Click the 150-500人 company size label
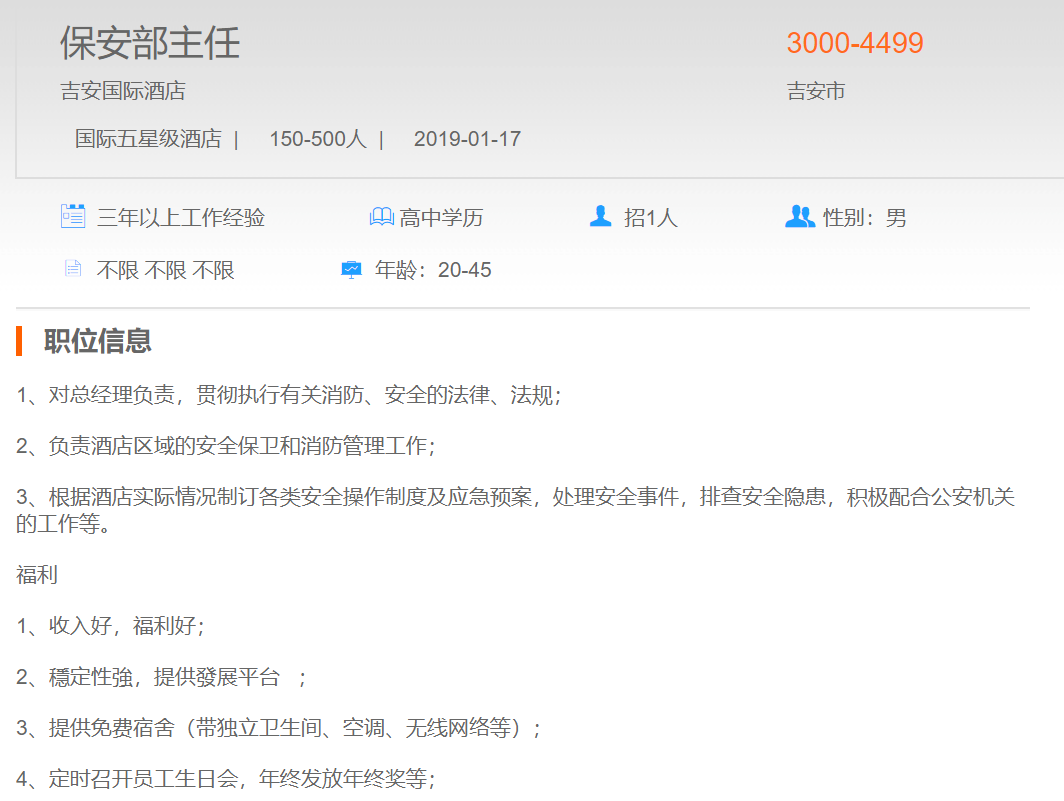Image resolution: width=1064 pixels, height=801 pixels. (x=317, y=139)
